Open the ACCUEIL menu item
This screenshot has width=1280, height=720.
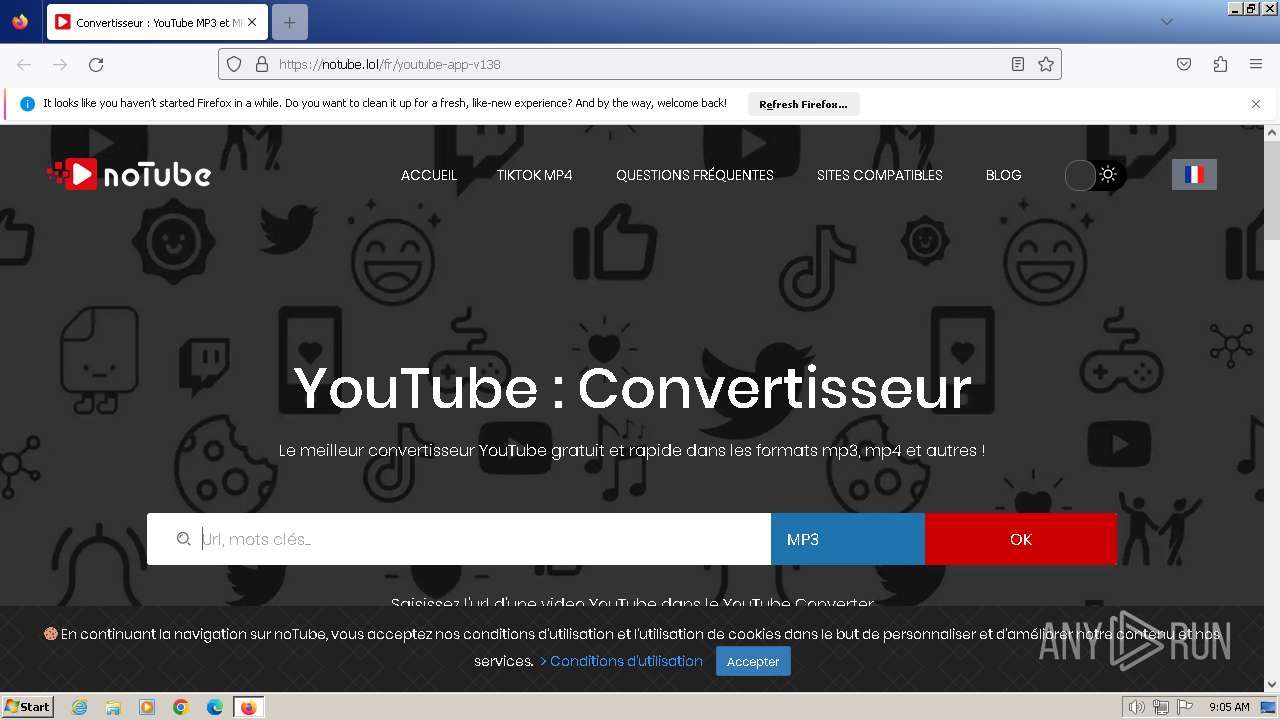[x=429, y=175]
